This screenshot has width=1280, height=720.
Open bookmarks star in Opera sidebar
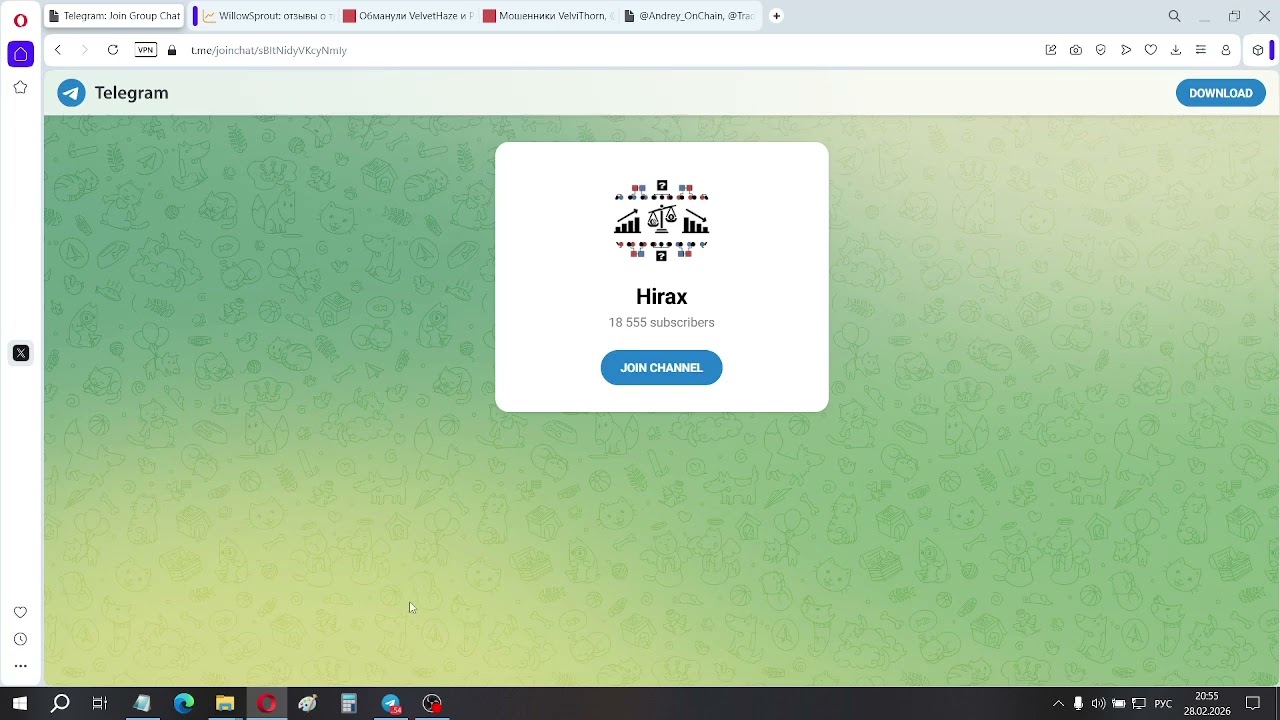point(20,88)
